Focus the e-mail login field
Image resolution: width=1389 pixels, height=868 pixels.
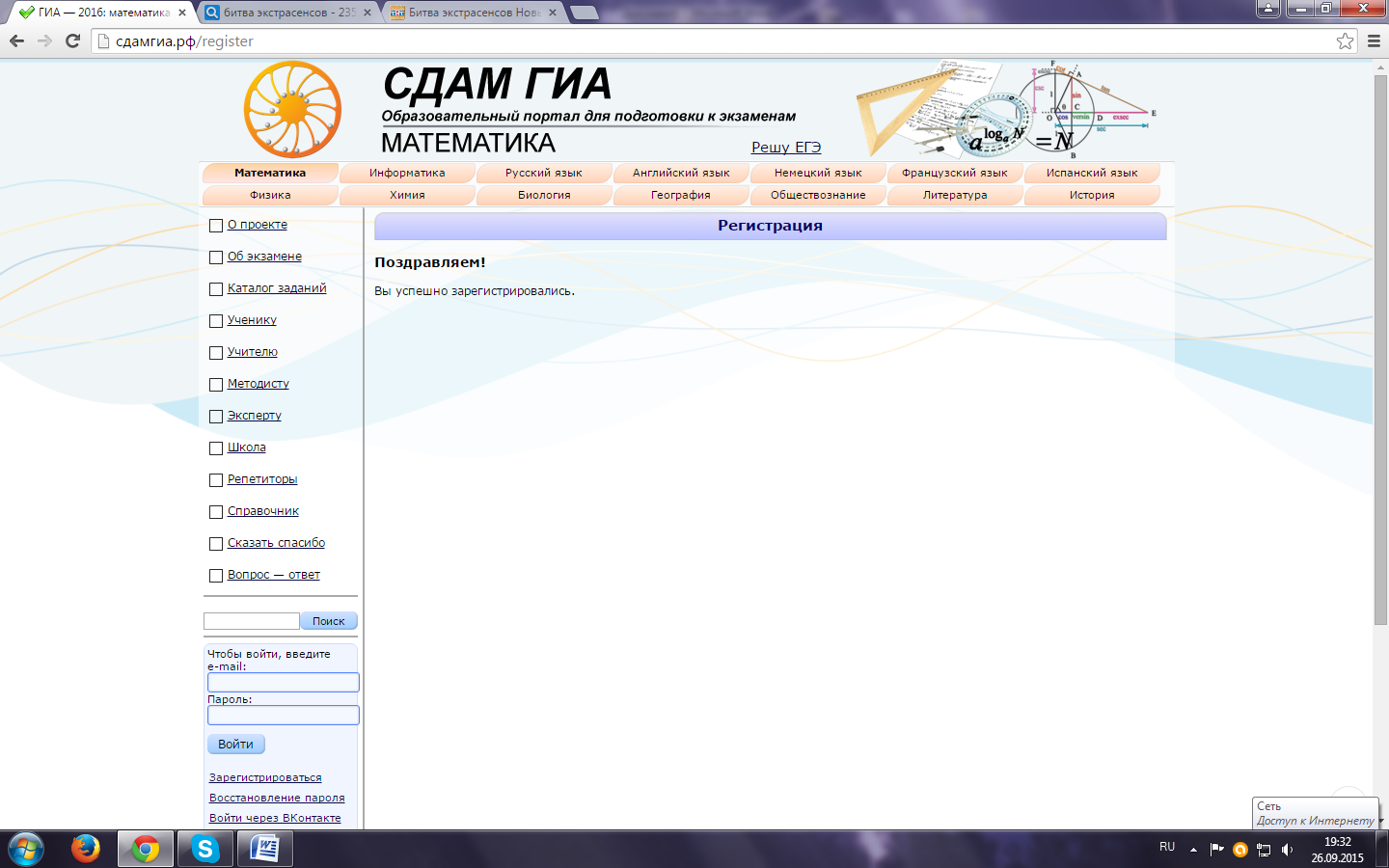pyautogui.click(x=284, y=682)
